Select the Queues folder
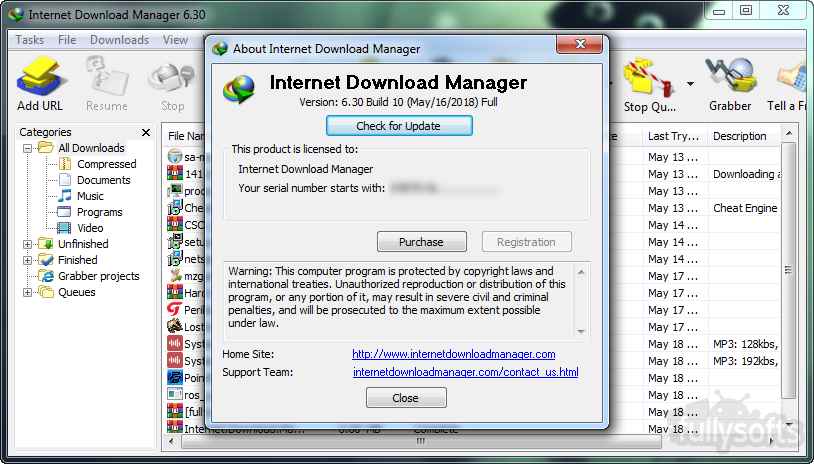The height and width of the screenshot is (464, 814). [76, 292]
